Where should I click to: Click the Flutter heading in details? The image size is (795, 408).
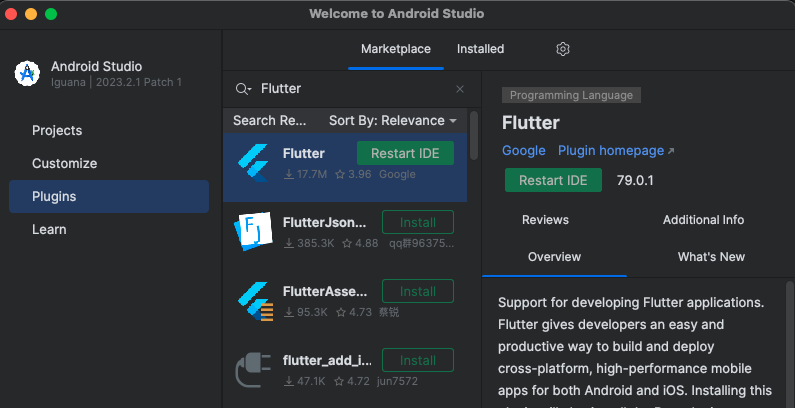[531, 123]
